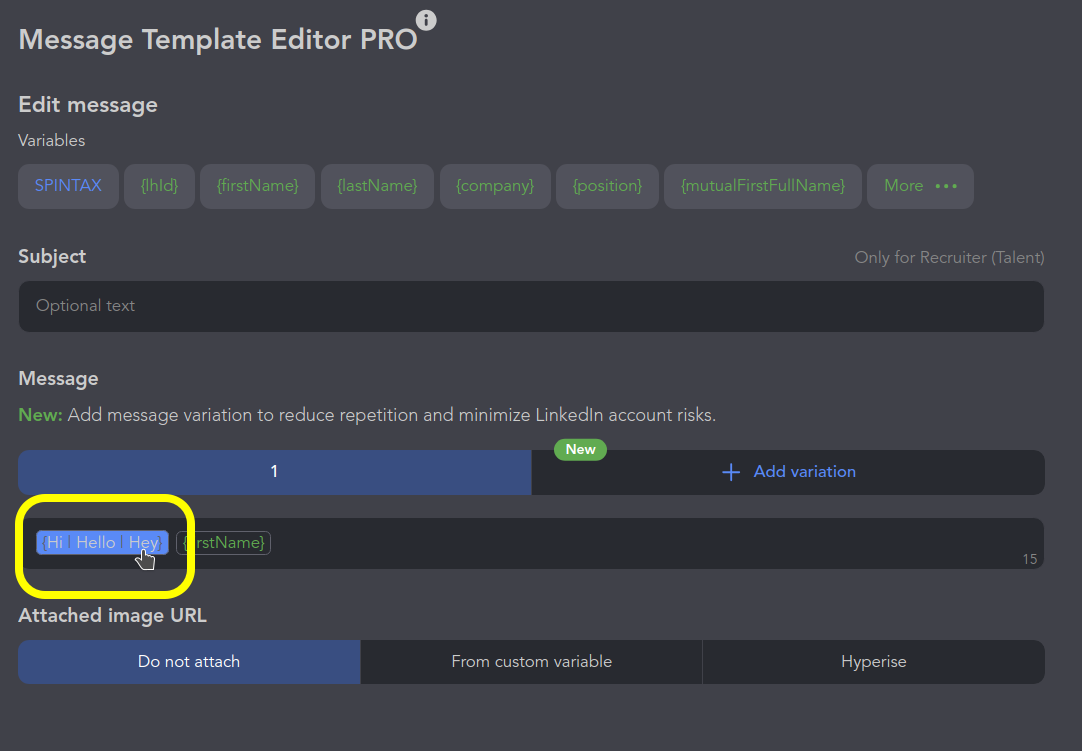
Task: Click the {firstName} token inside the message body
Action: pyautogui.click(x=224, y=543)
